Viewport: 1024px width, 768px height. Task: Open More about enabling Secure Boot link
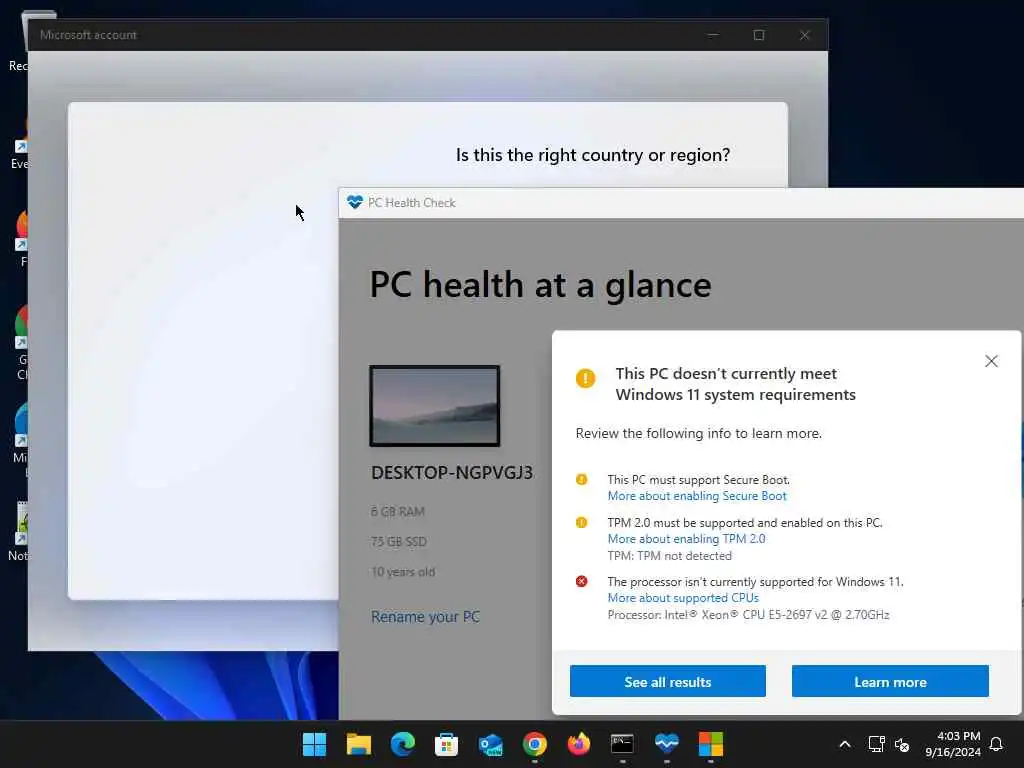pyautogui.click(x=697, y=496)
